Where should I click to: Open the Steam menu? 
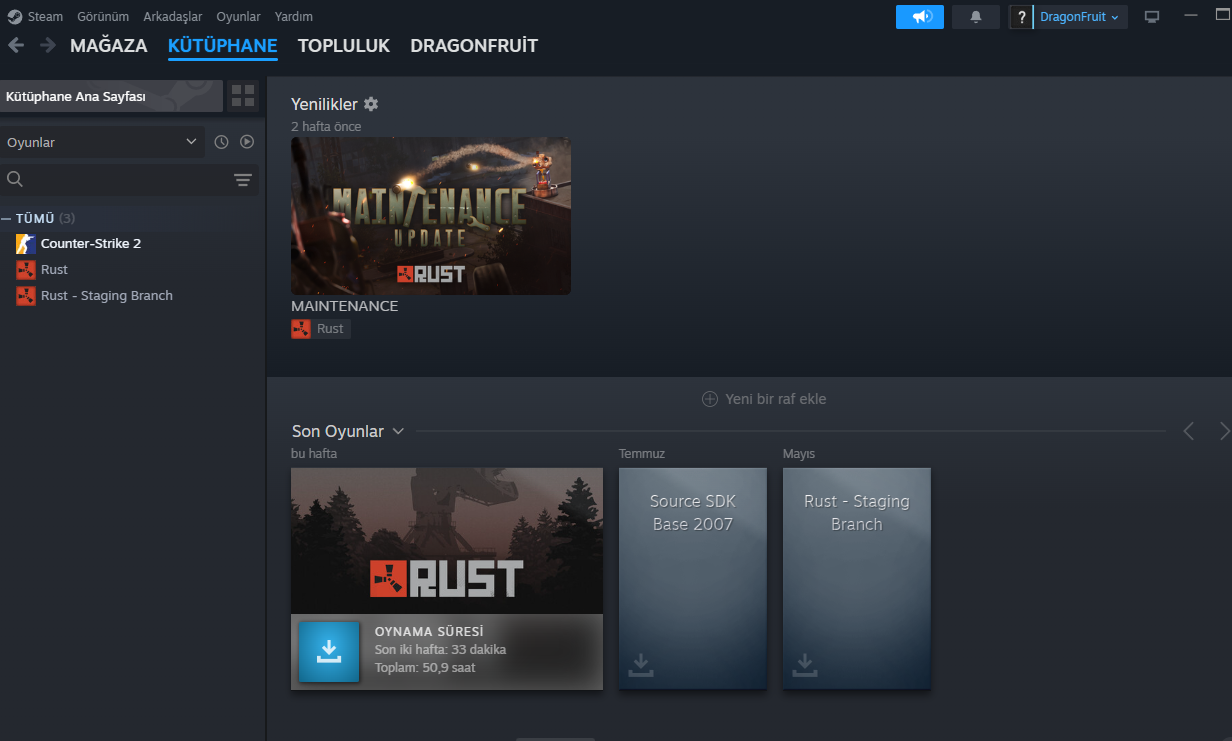pos(45,17)
